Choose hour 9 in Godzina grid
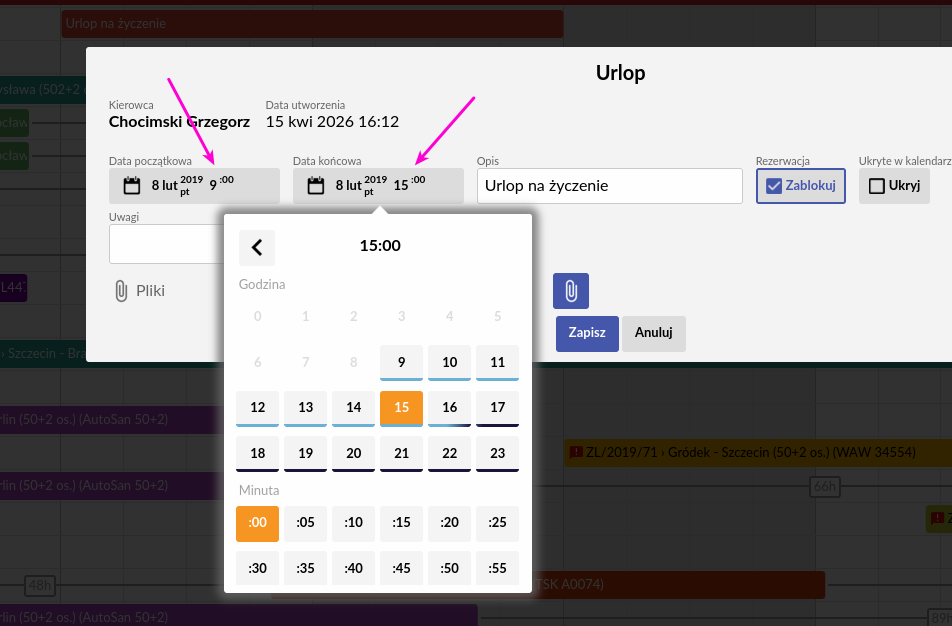The width and height of the screenshot is (952, 626). click(x=402, y=362)
